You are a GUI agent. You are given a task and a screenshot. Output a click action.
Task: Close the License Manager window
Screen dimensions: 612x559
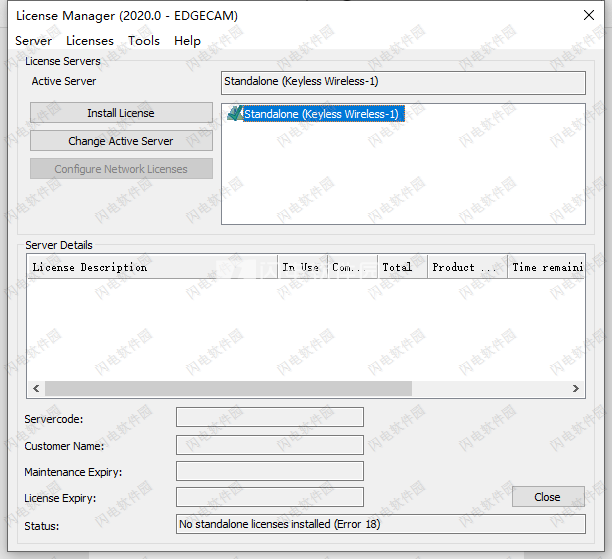589,15
